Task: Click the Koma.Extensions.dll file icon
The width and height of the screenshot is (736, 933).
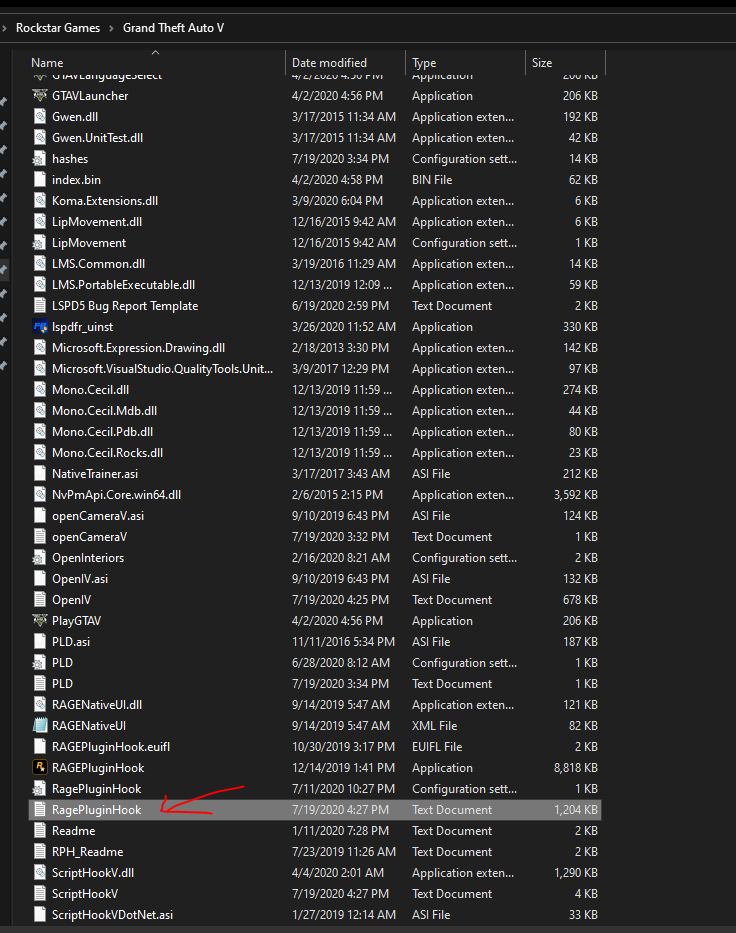Action: [40, 201]
